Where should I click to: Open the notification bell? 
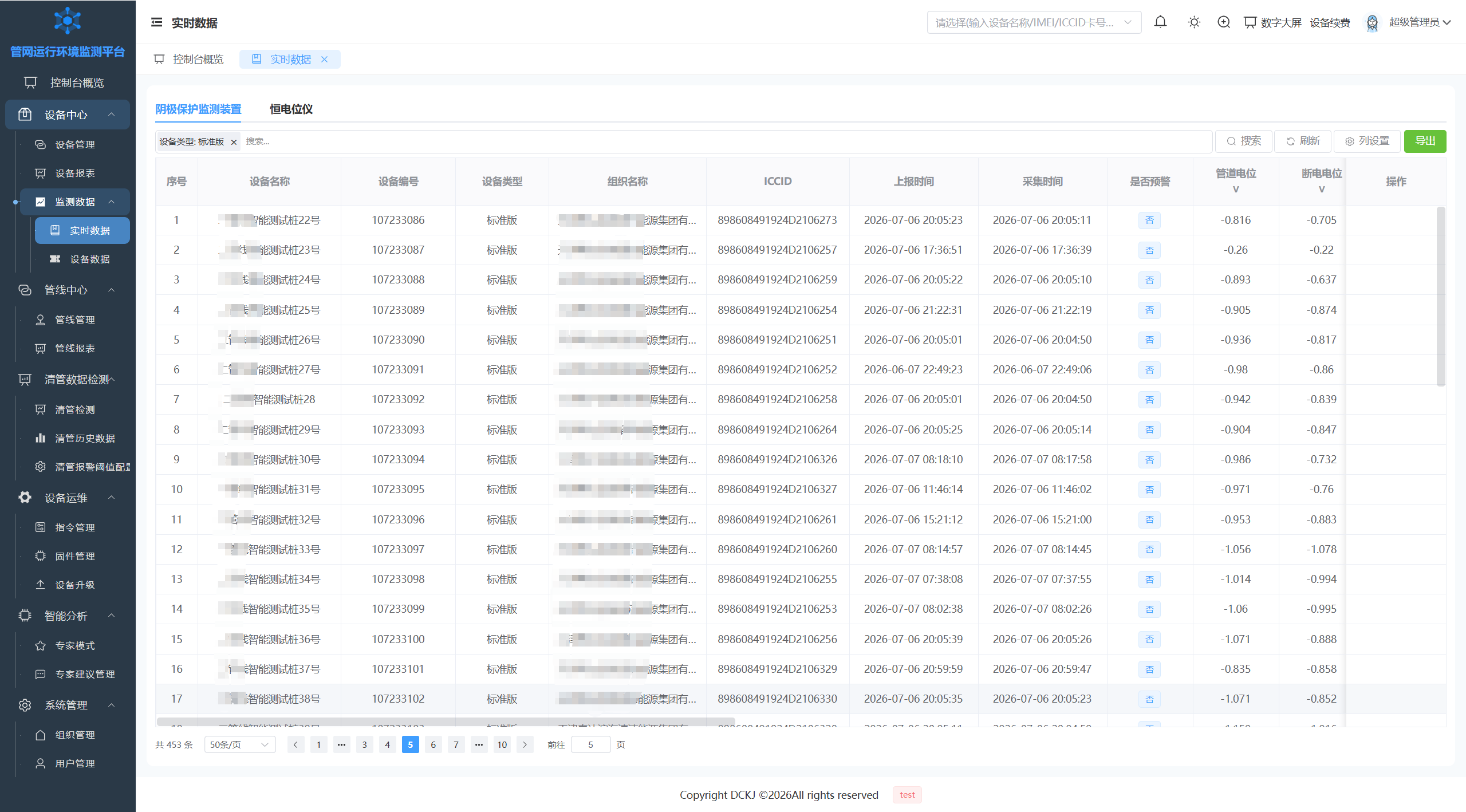(x=1160, y=22)
